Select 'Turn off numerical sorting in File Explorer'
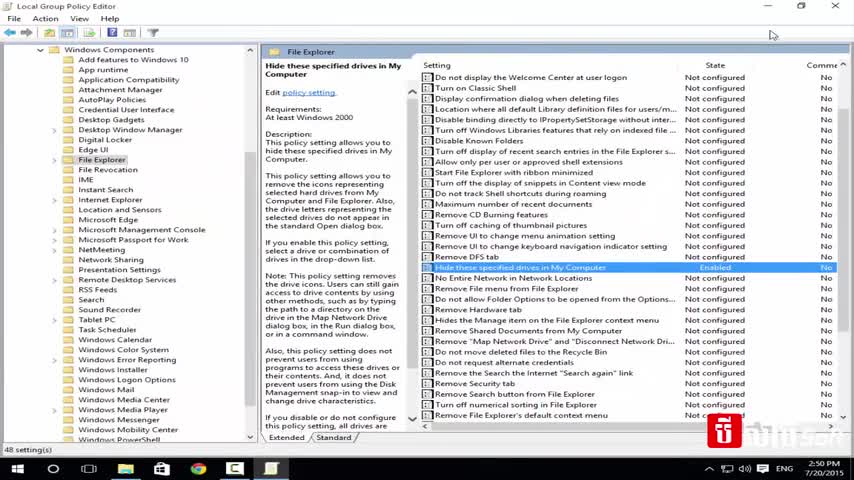The height and width of the screenshot is (480, 854). [629, 405]
